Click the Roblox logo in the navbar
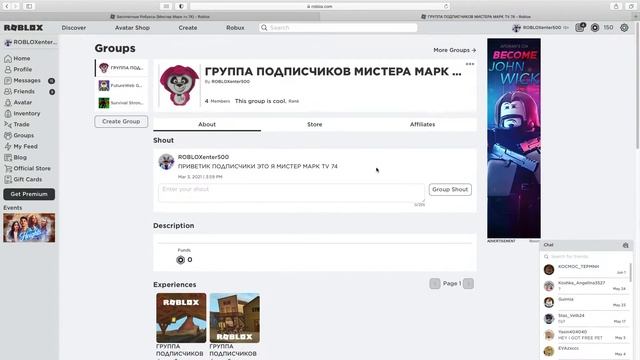 (x=23, y=28)
